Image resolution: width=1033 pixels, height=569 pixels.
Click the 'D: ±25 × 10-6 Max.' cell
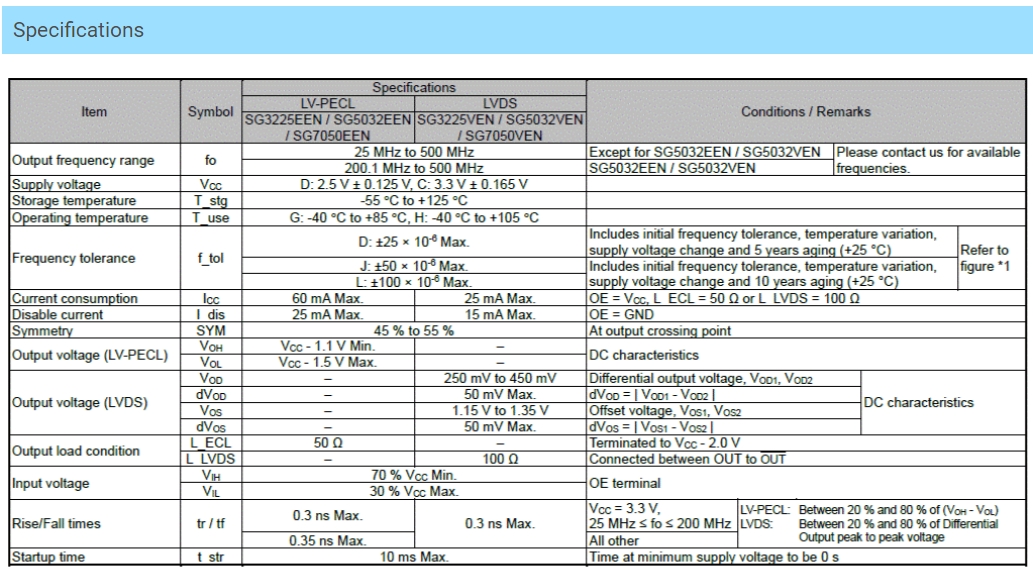[414, 242]
